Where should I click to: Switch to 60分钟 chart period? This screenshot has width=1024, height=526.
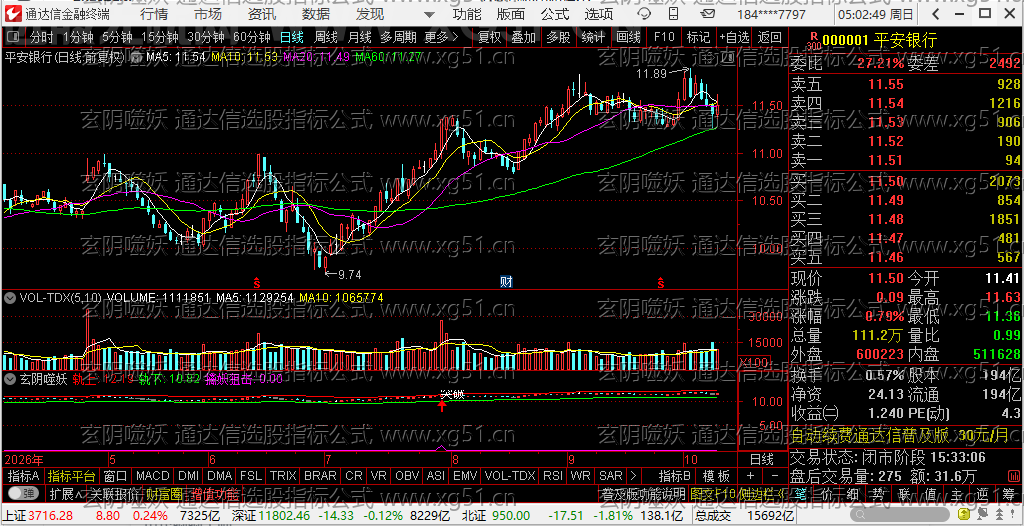pos(251,37)
